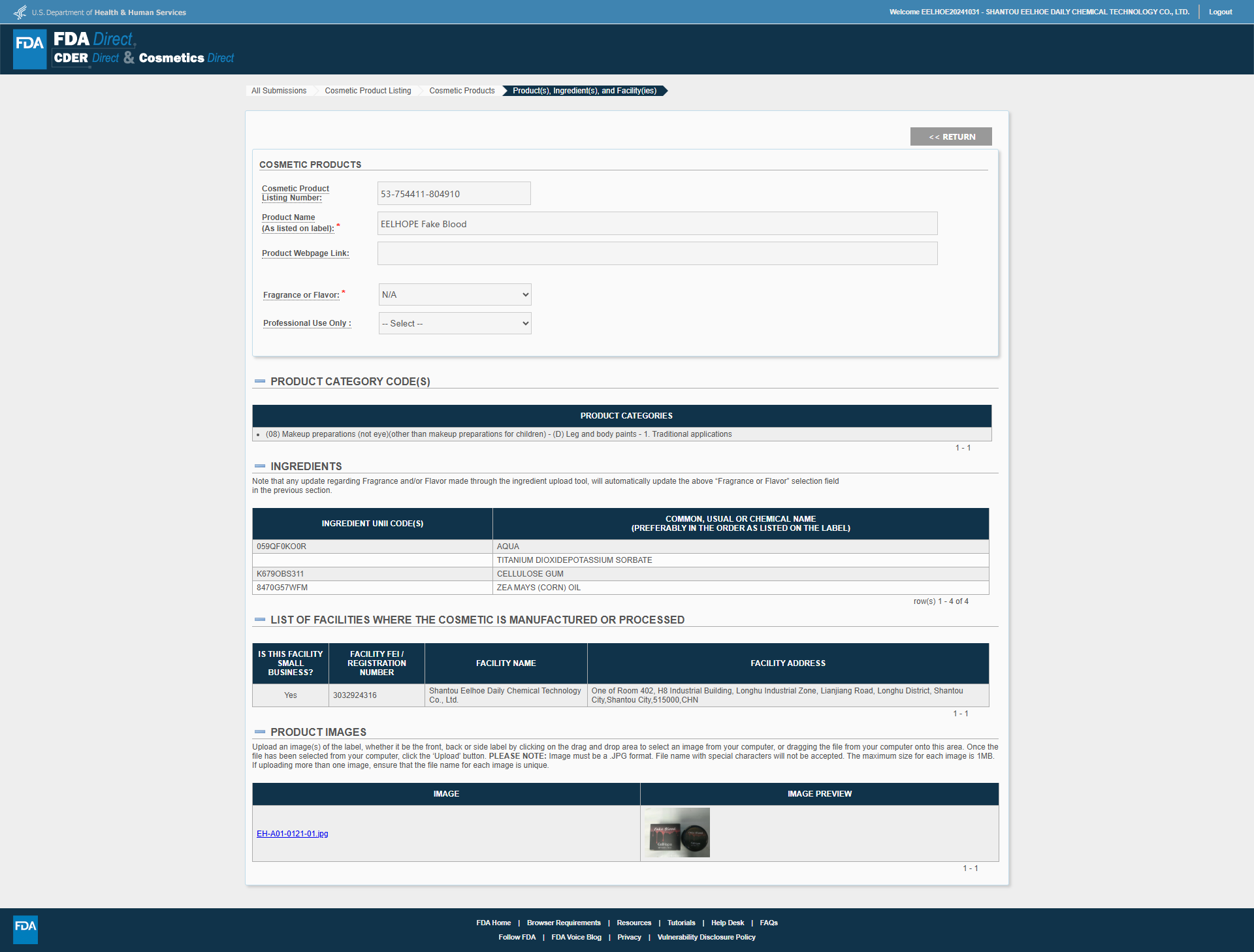Collapse the Product Images section
Viewport: 1254px width, 952px height.
260,732
